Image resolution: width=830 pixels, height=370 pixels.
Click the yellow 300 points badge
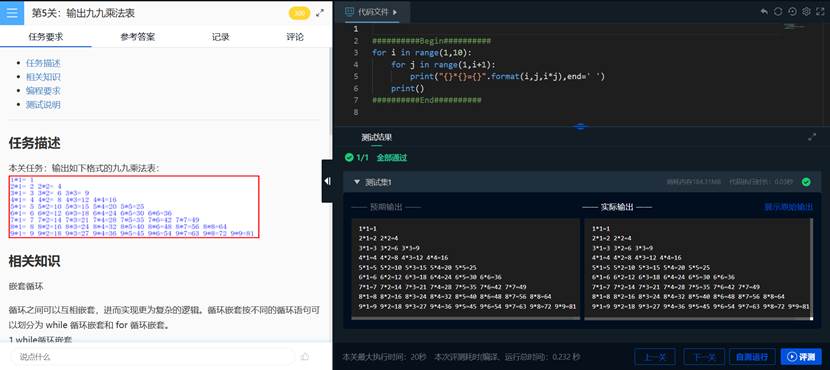[299, 13]
